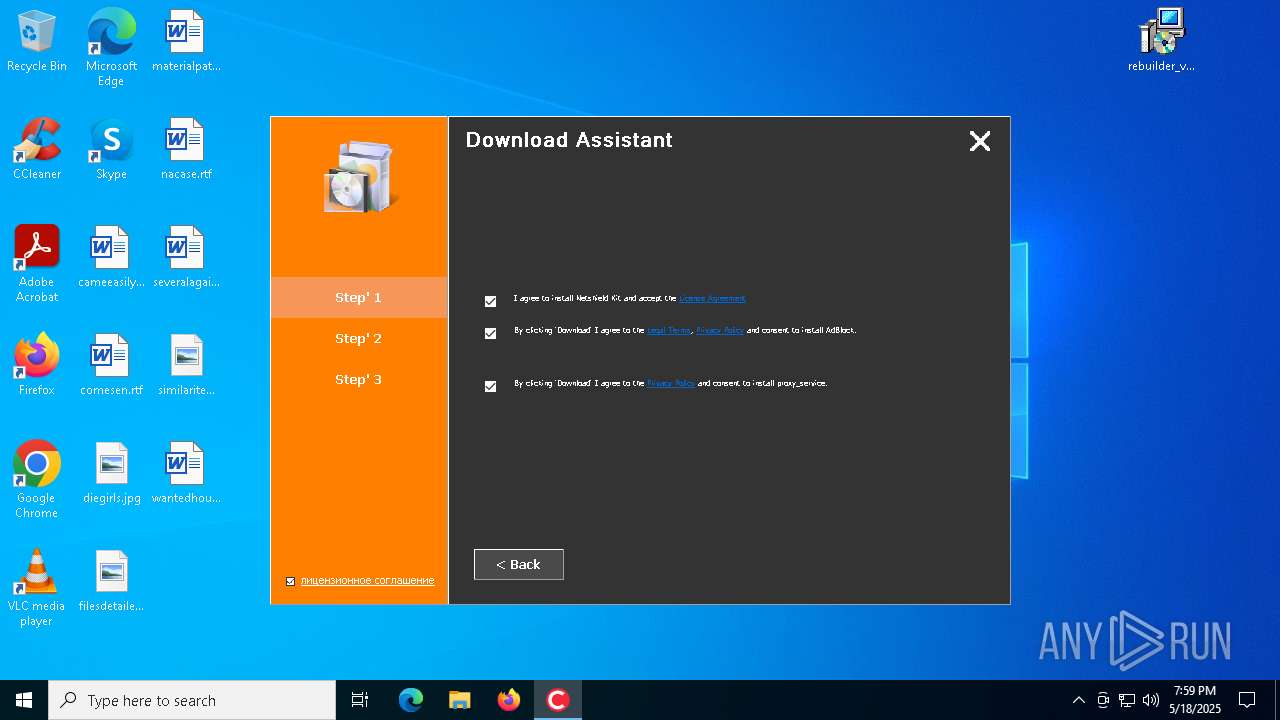Uncheck the NetShield Kit install agreement checkbox

(x=490, y=301)
